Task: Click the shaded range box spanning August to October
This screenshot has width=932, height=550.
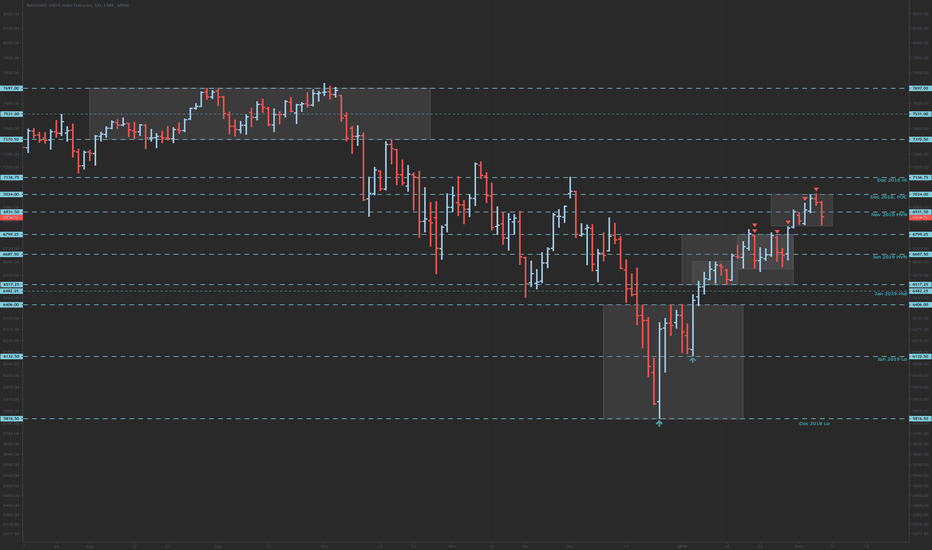Action: (260, 114)
